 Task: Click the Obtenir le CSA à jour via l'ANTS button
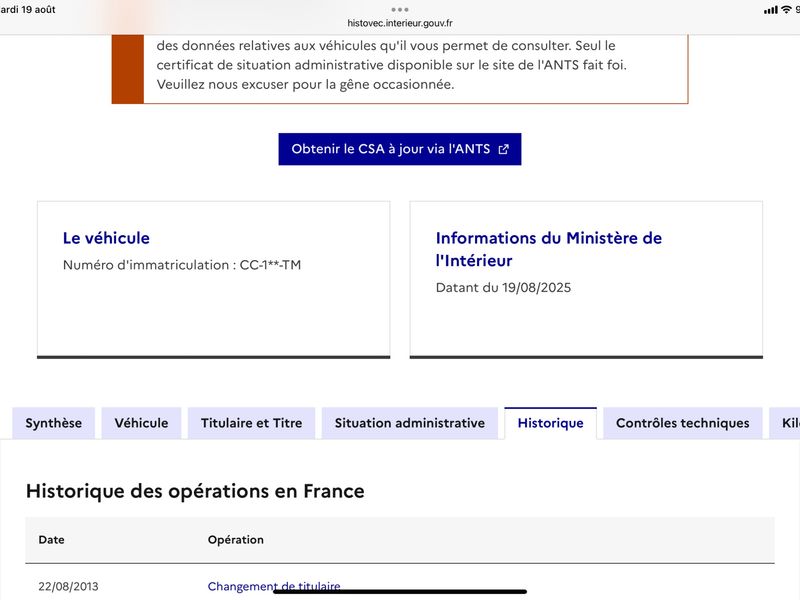399,149
